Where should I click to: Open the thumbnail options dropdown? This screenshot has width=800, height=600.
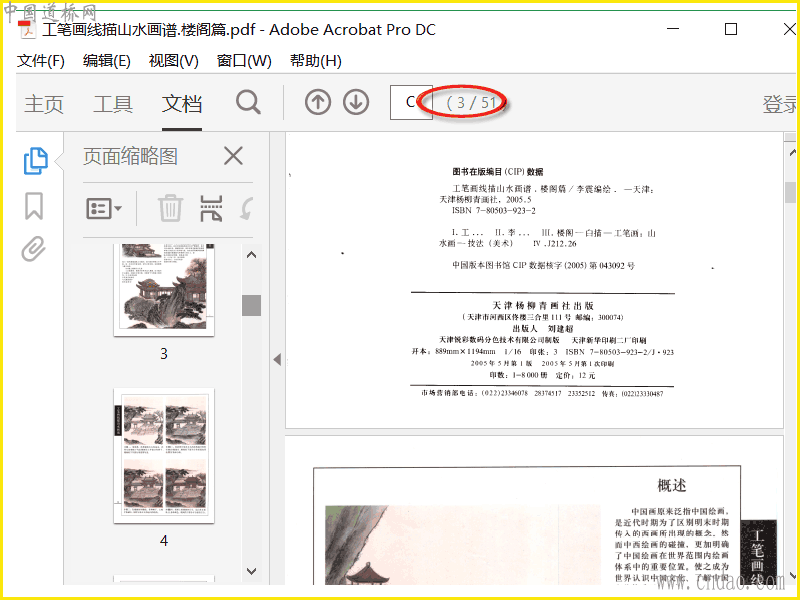click(x=104, y=208)
